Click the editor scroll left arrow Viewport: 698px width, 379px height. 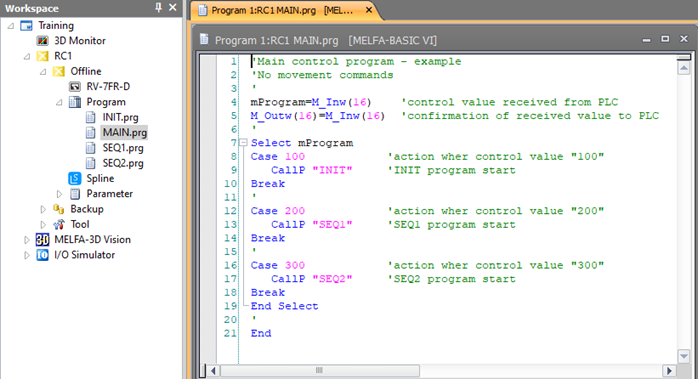(x=213, y=371)
